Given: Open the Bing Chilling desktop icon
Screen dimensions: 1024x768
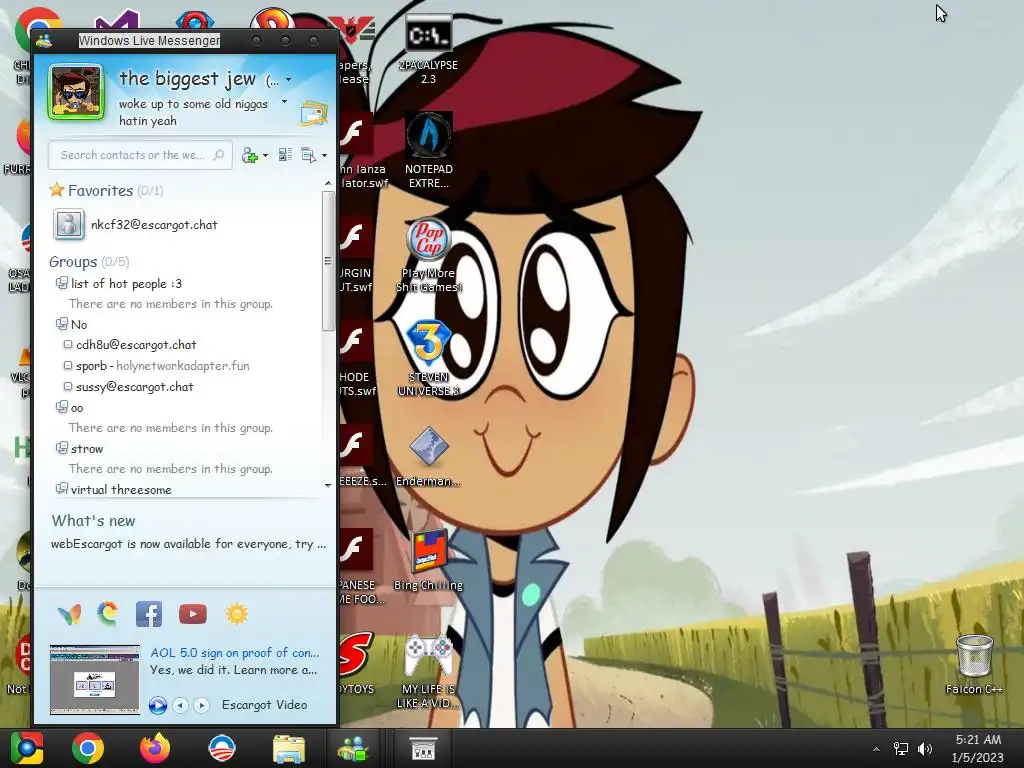Looking at the screenshot, I should point(428,562).
